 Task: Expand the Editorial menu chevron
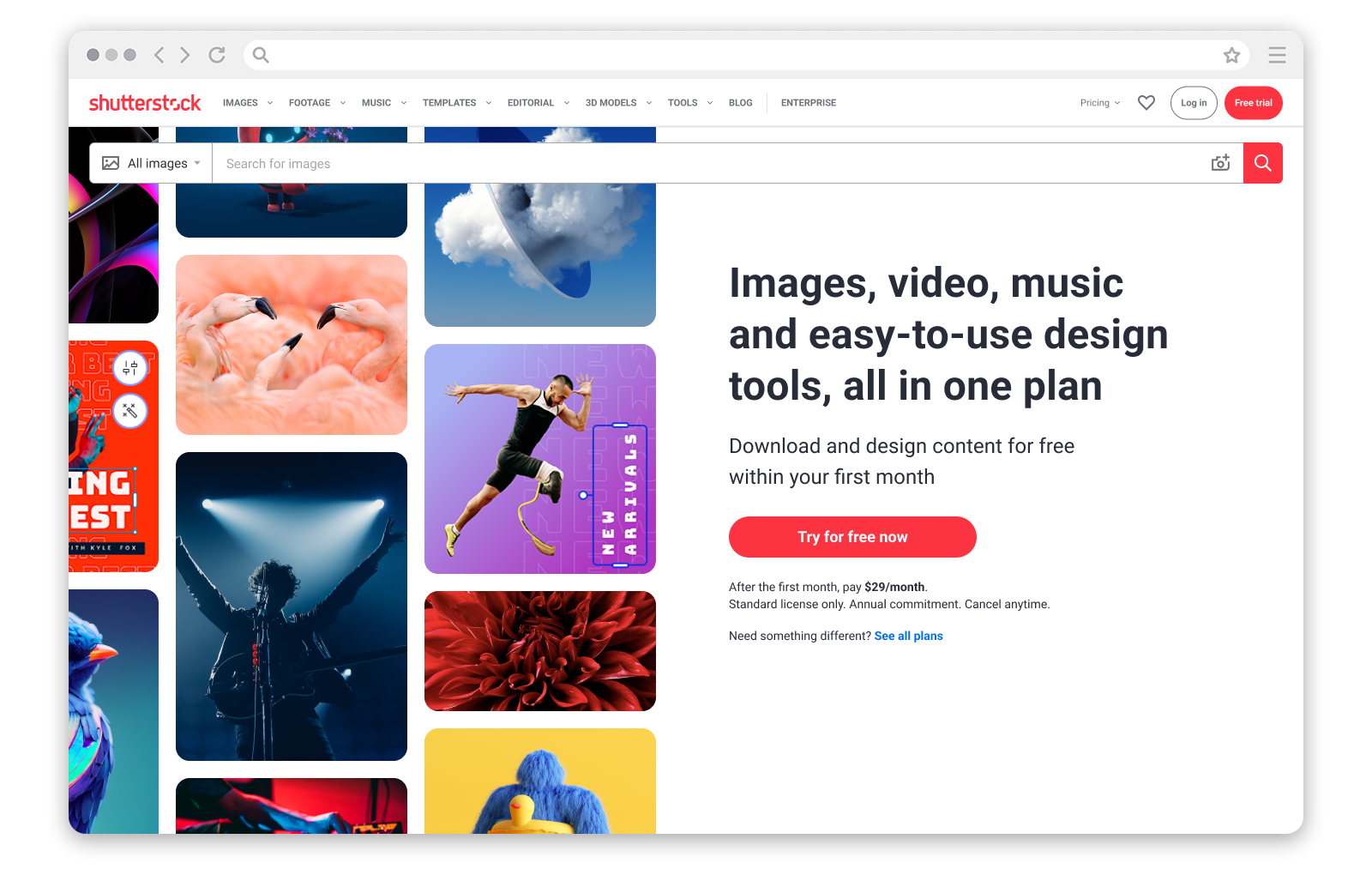(567, 103)
